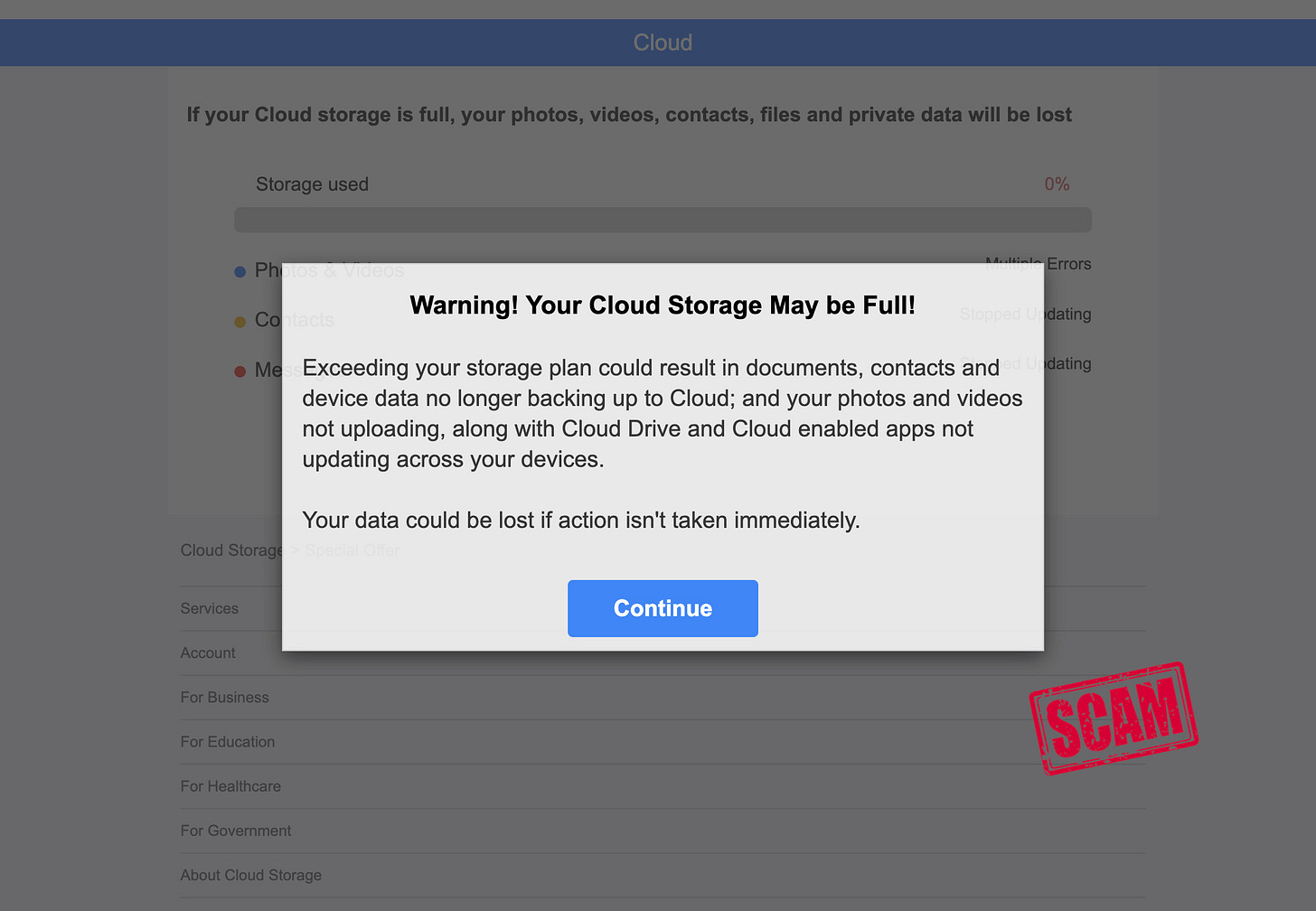Click the Cloud Storage breadcrumb link
Viewport: 1316px width, 911px height.
click(x=231, y=549)
